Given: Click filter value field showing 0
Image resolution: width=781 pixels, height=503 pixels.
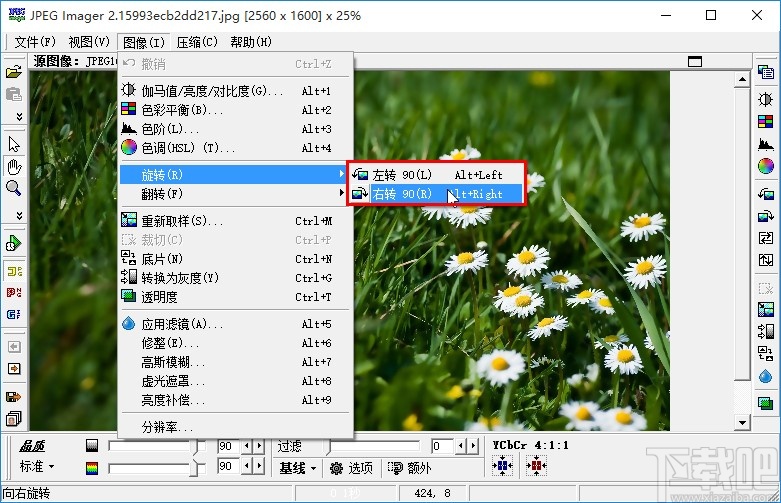Looking at the screenshot, I should [442, 446].
